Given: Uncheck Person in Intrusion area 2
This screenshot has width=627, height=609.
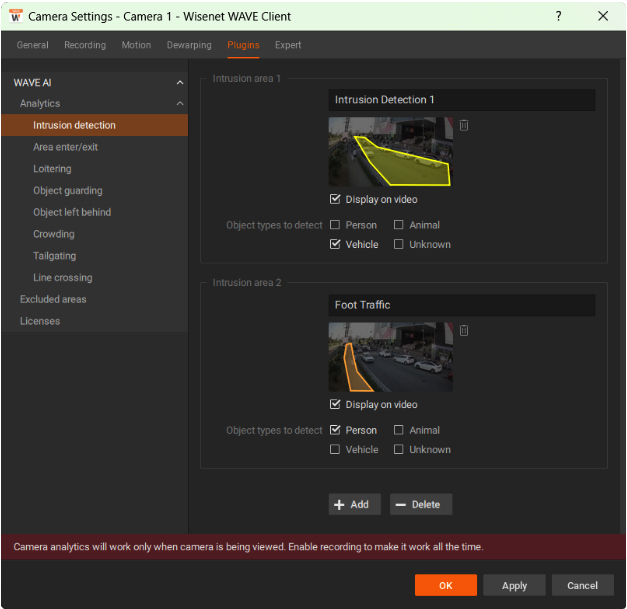Looking at the screenshot, I should pyautogui.click(x=335, y=430).
